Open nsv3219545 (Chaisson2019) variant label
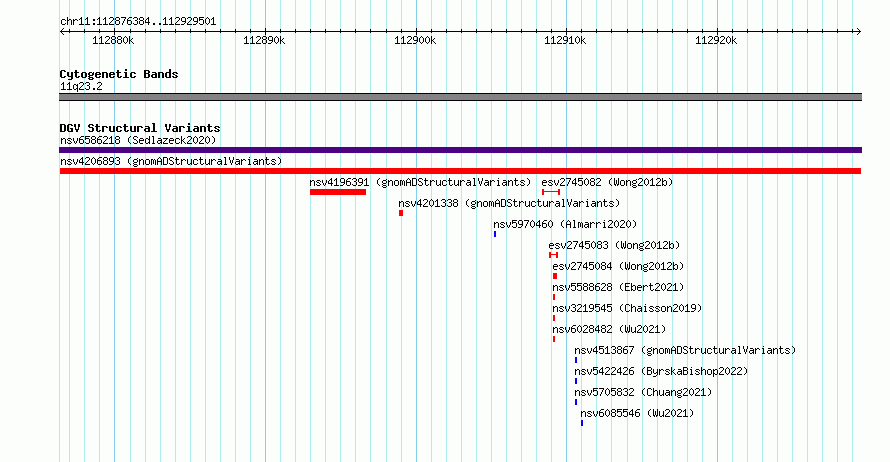Viewport: 890px width, 462px height. [627, 308]
